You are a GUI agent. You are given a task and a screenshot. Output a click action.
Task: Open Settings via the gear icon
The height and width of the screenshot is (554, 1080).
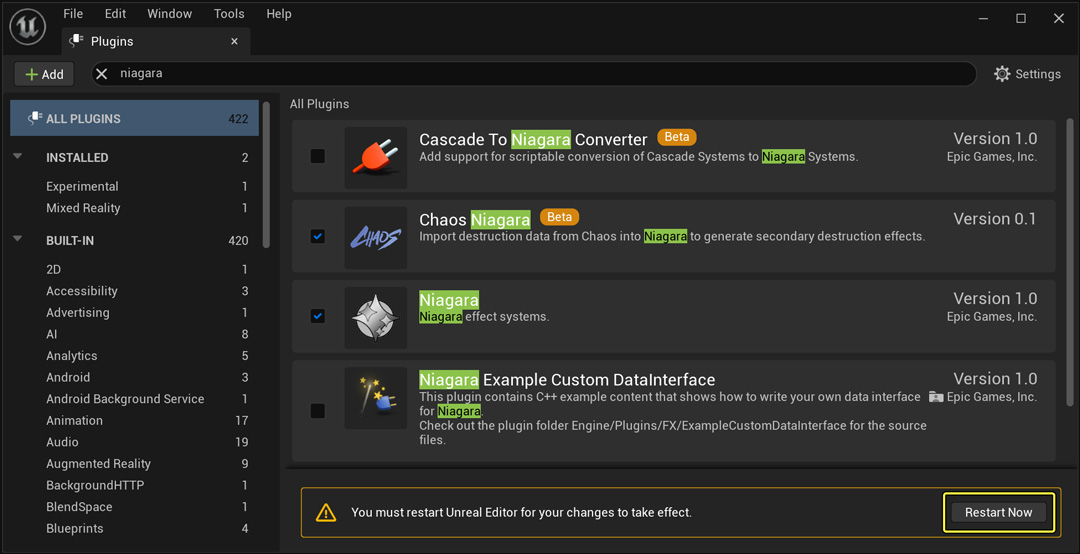click(1002, 74)
